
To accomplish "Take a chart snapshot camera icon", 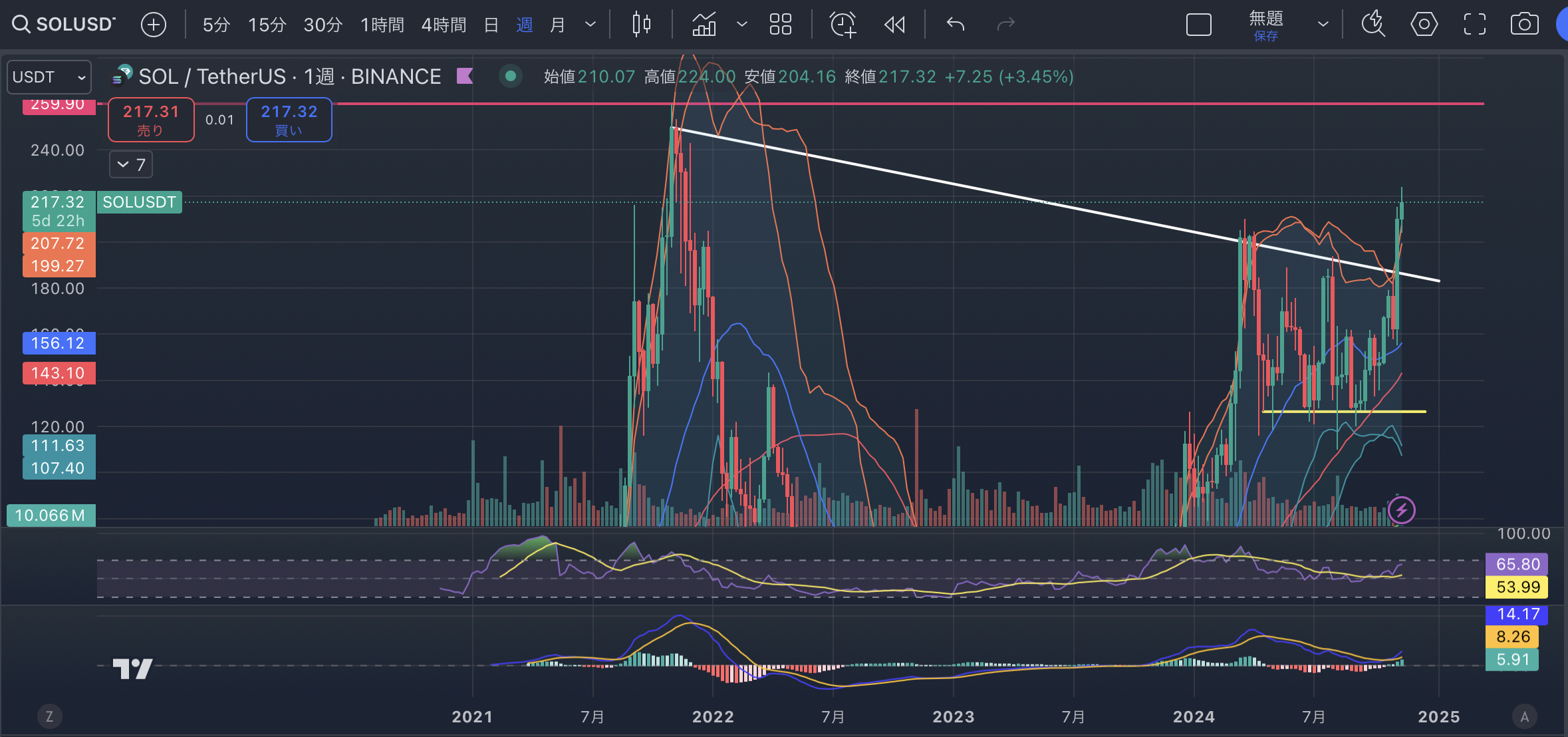I will point(1524,25).
